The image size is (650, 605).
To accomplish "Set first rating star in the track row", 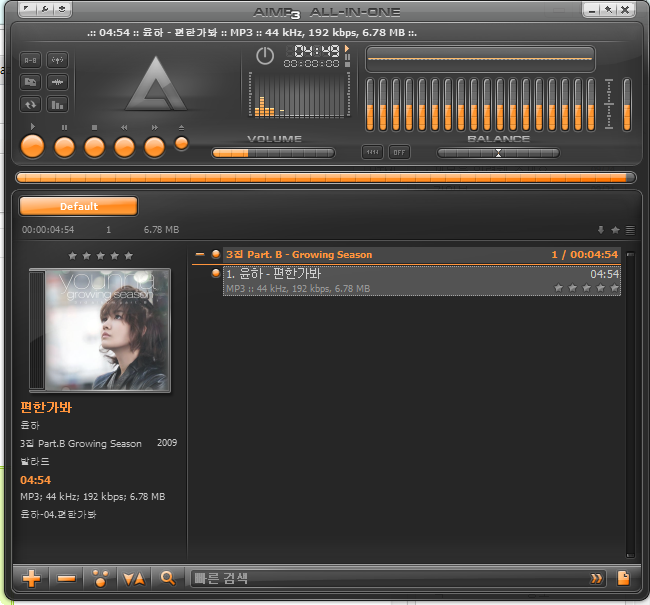I will 559,287.
